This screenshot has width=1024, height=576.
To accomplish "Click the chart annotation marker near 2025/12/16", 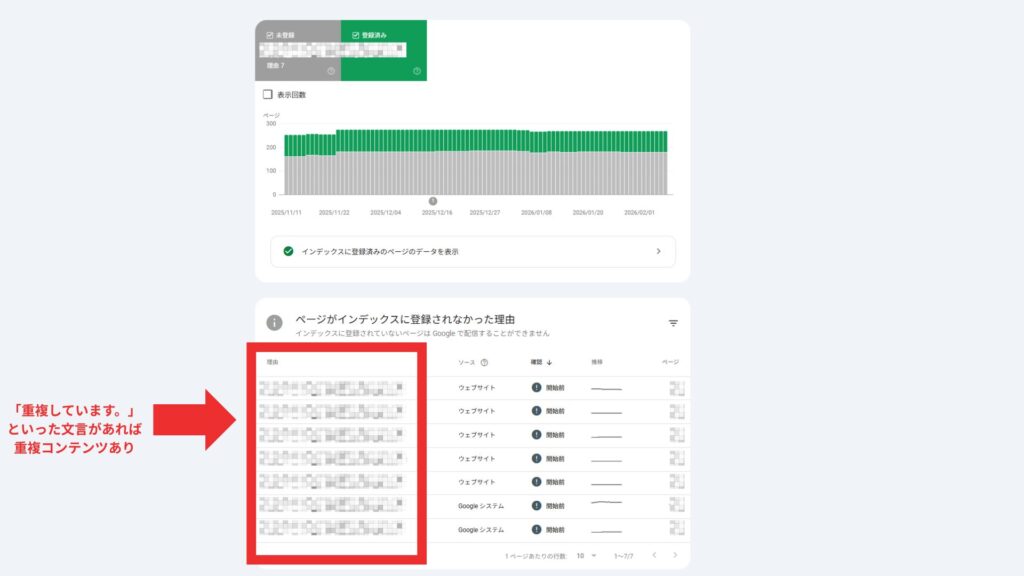I will click(x=432, y=201).
